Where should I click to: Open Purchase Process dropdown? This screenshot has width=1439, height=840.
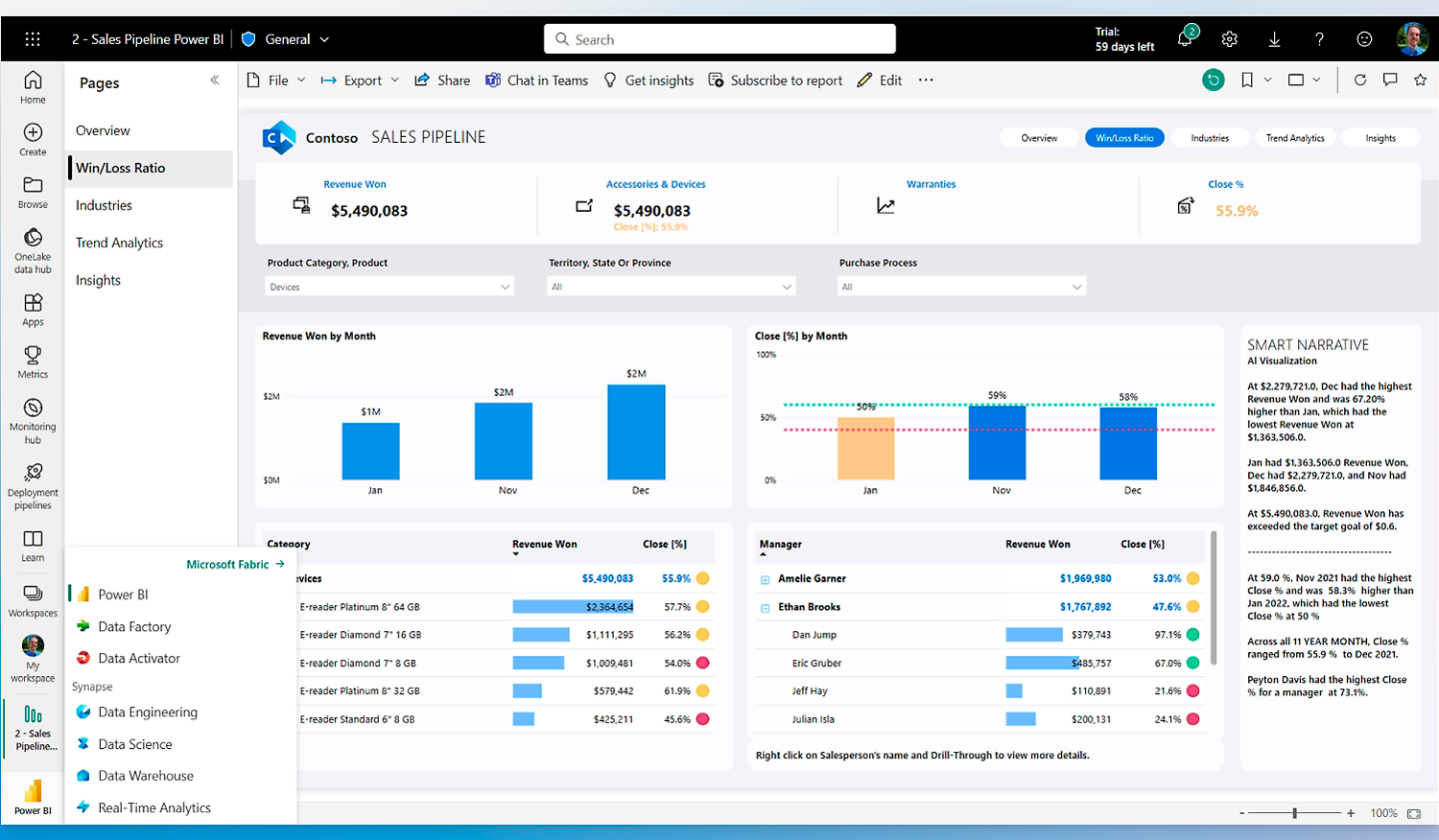tap(961, 287)
